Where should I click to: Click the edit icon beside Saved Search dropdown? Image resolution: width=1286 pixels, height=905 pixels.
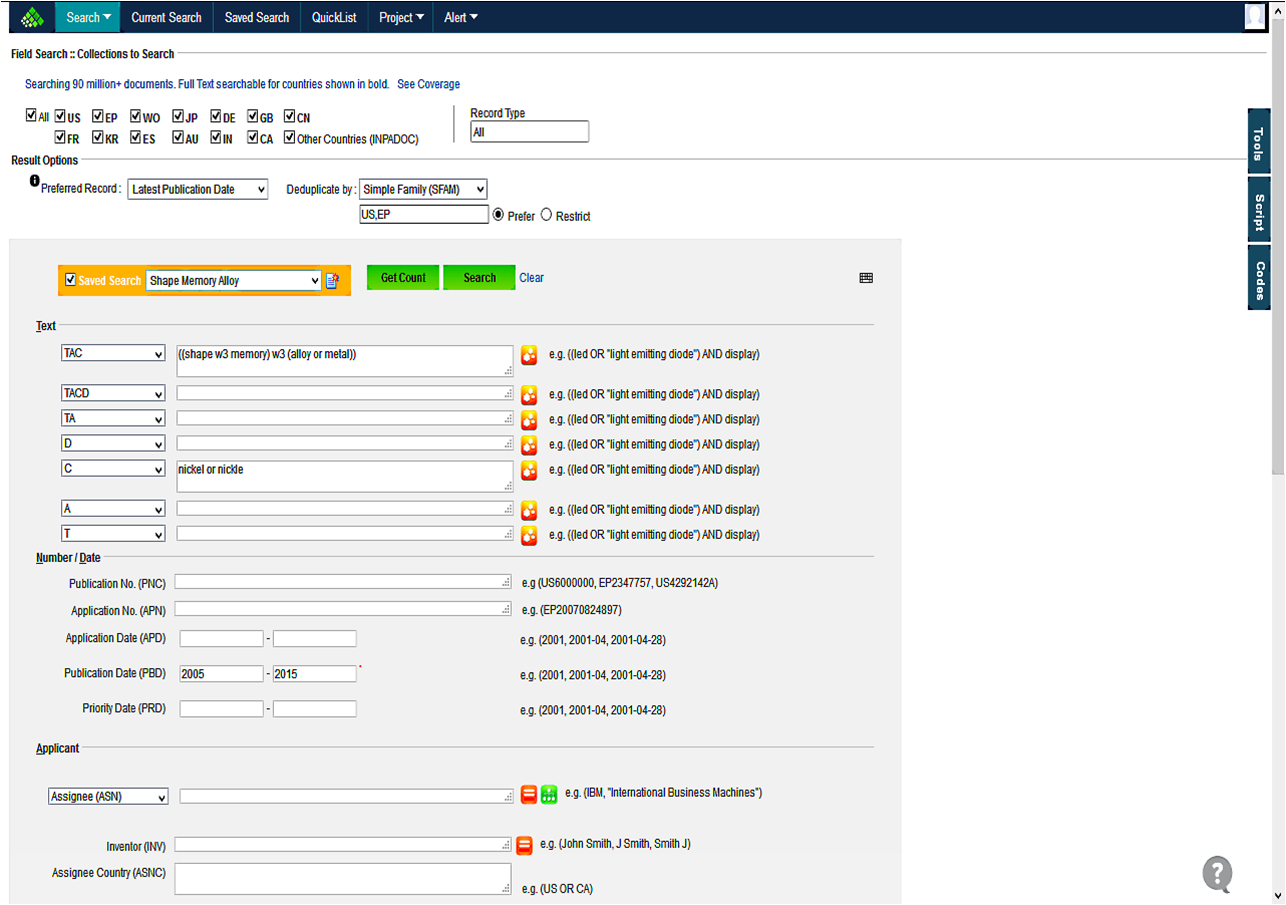tap(332, 281)
